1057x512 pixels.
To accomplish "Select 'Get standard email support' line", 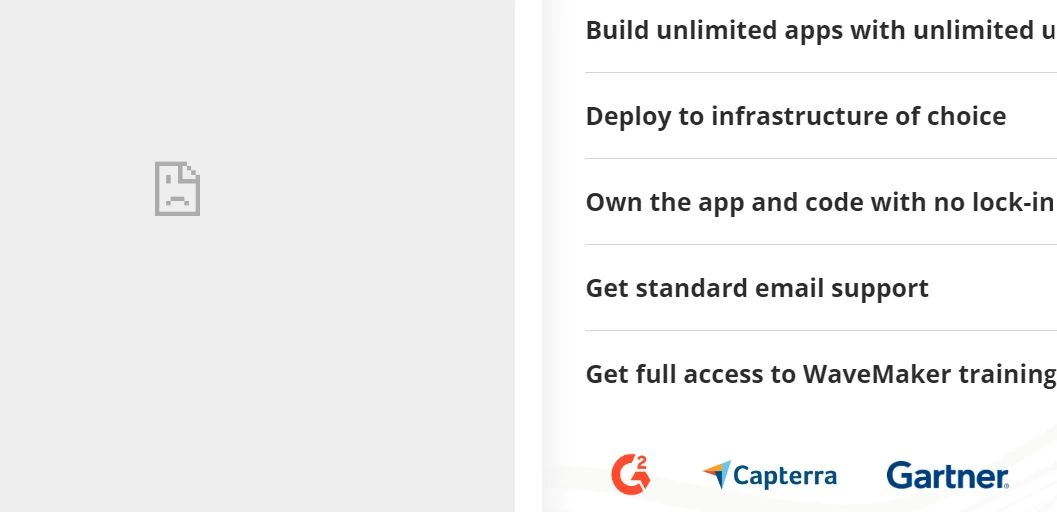I will (x=757, y=288).
